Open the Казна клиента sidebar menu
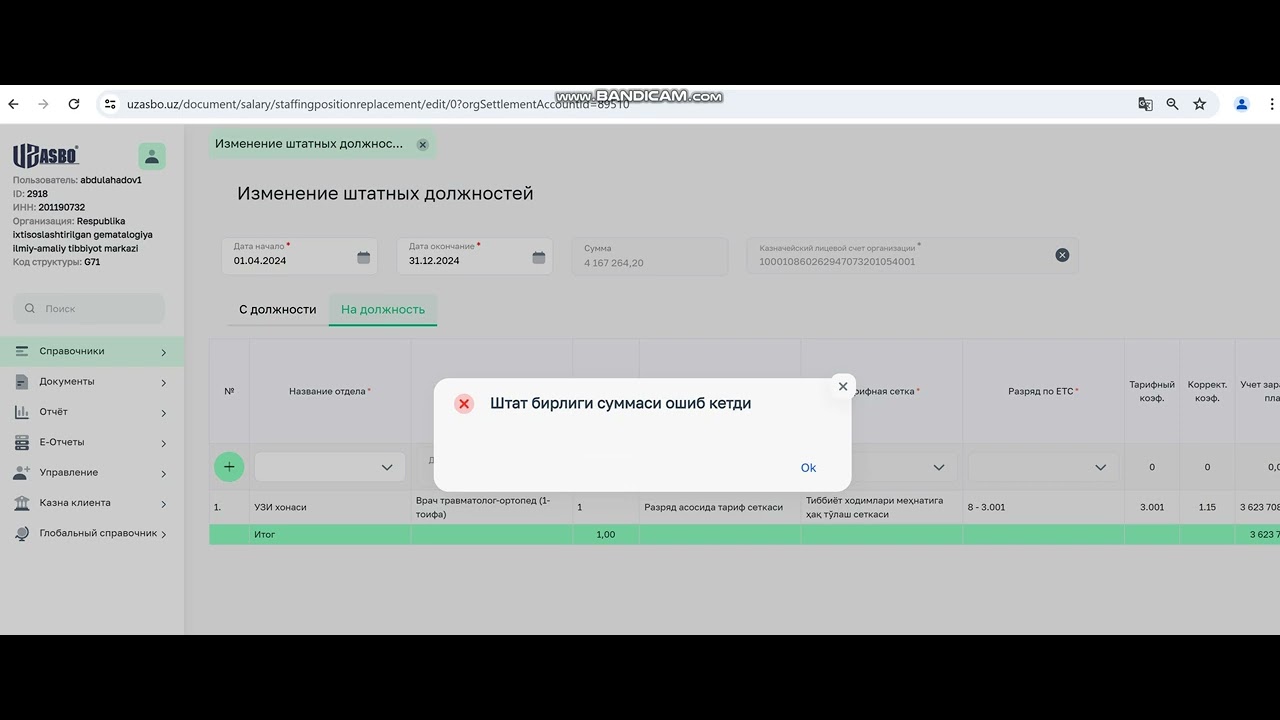This screenshot has height=720, width=1280. point(92,503)
